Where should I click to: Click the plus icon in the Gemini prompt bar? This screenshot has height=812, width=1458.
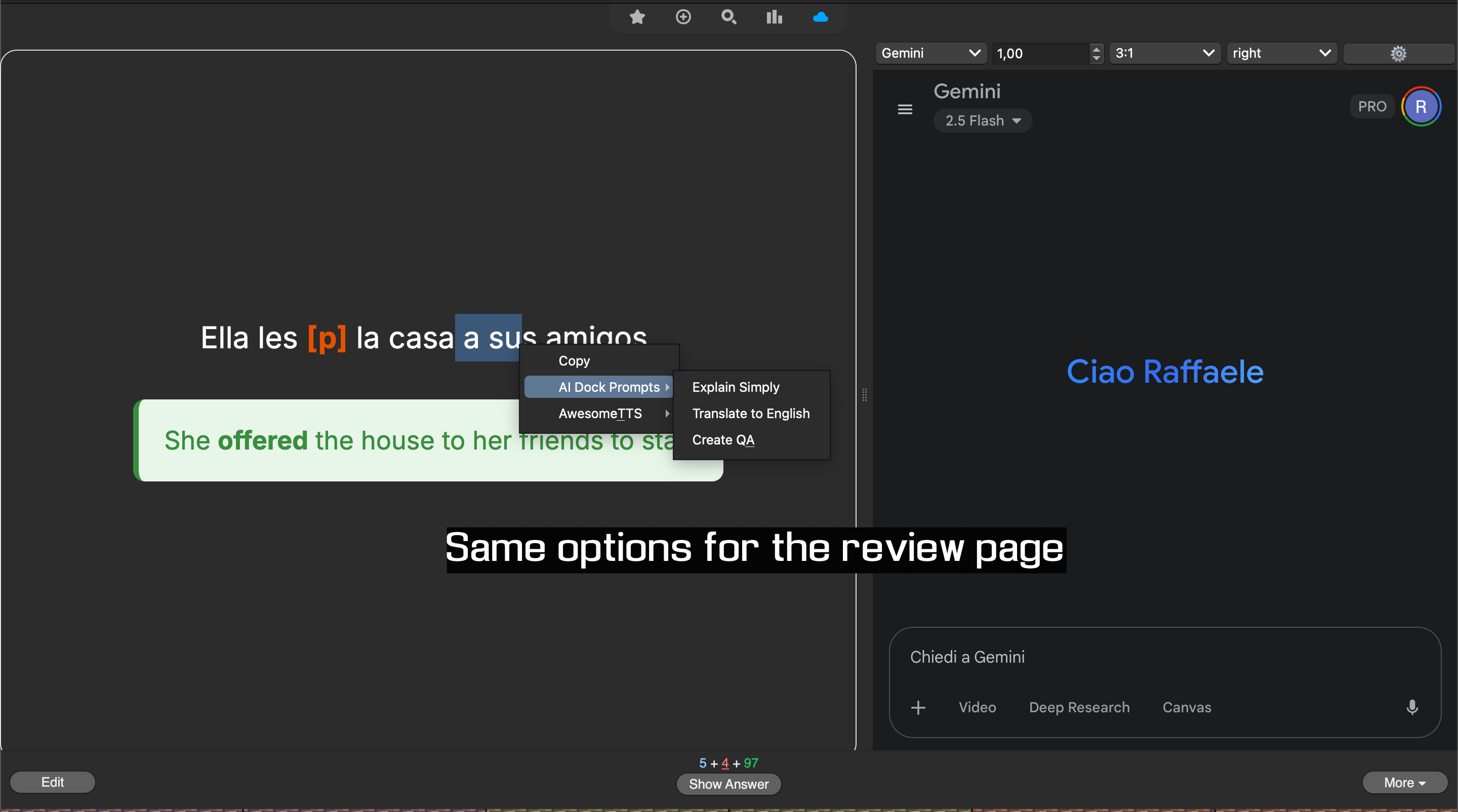pyautogui.click(x=918, y=707)
